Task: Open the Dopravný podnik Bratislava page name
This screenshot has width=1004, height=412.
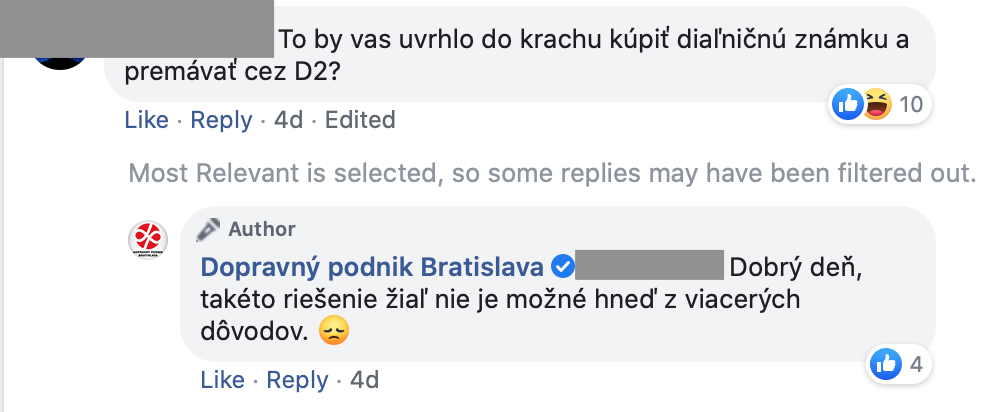Action: [372, 267]
